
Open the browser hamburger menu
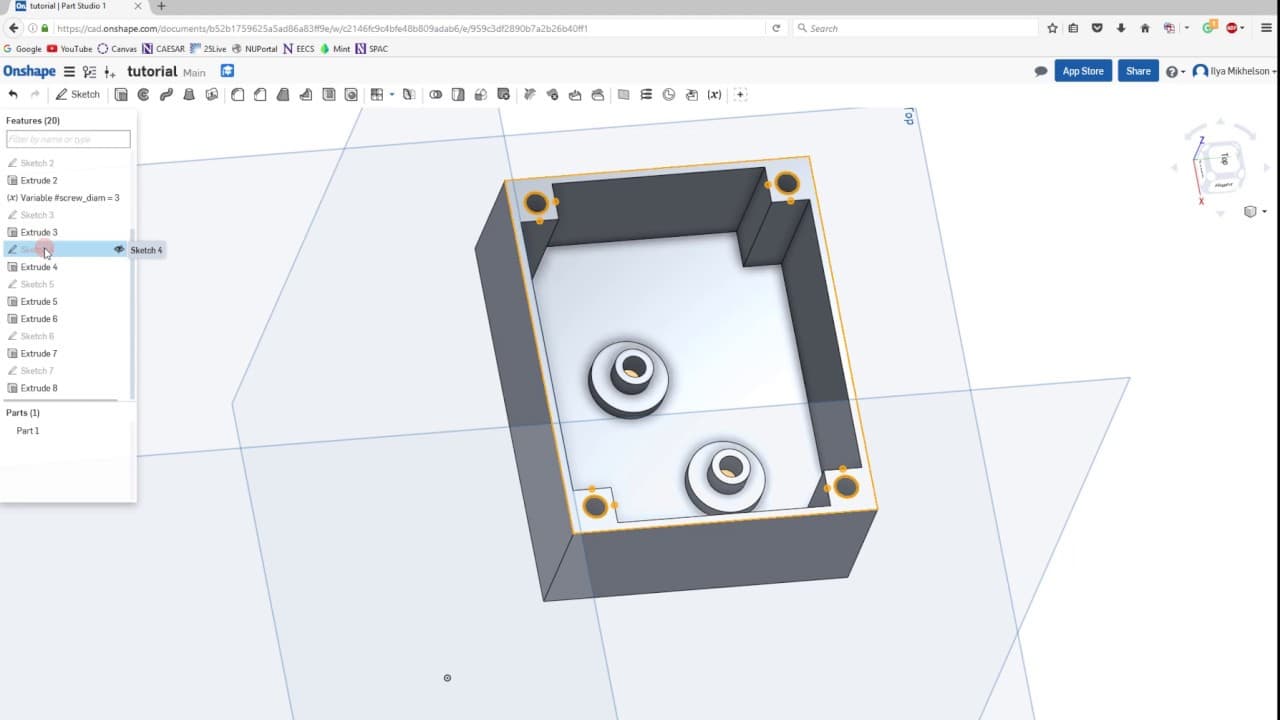(1267, 28)
